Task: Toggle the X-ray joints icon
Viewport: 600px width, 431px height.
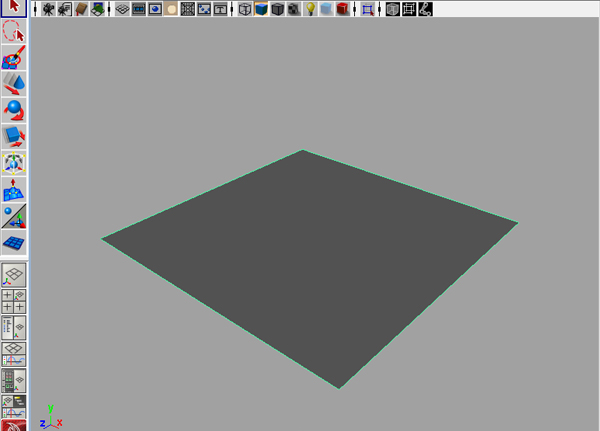Action: point(426,9)
